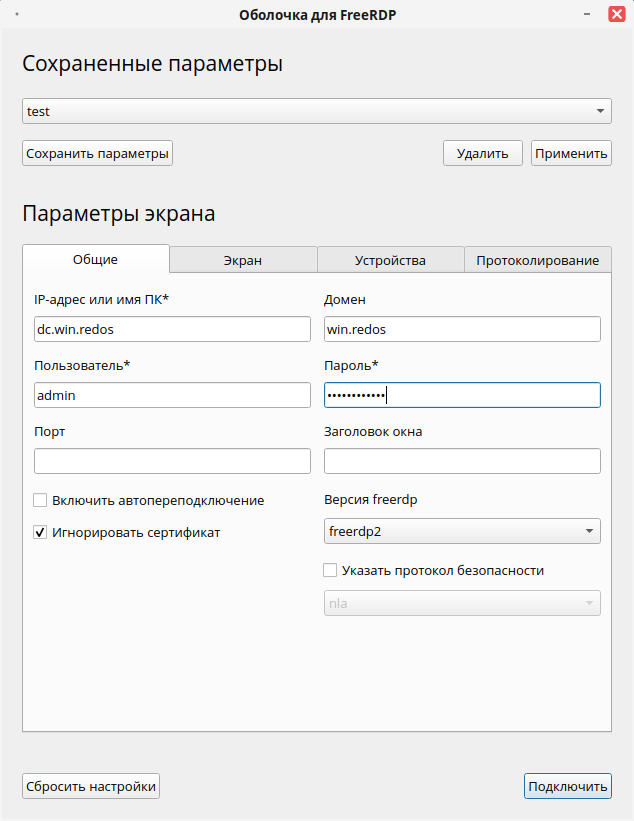Click 'Сохранить параметры' button
Image resolution: width=634 pixels, height=821 pixels.
98,153
